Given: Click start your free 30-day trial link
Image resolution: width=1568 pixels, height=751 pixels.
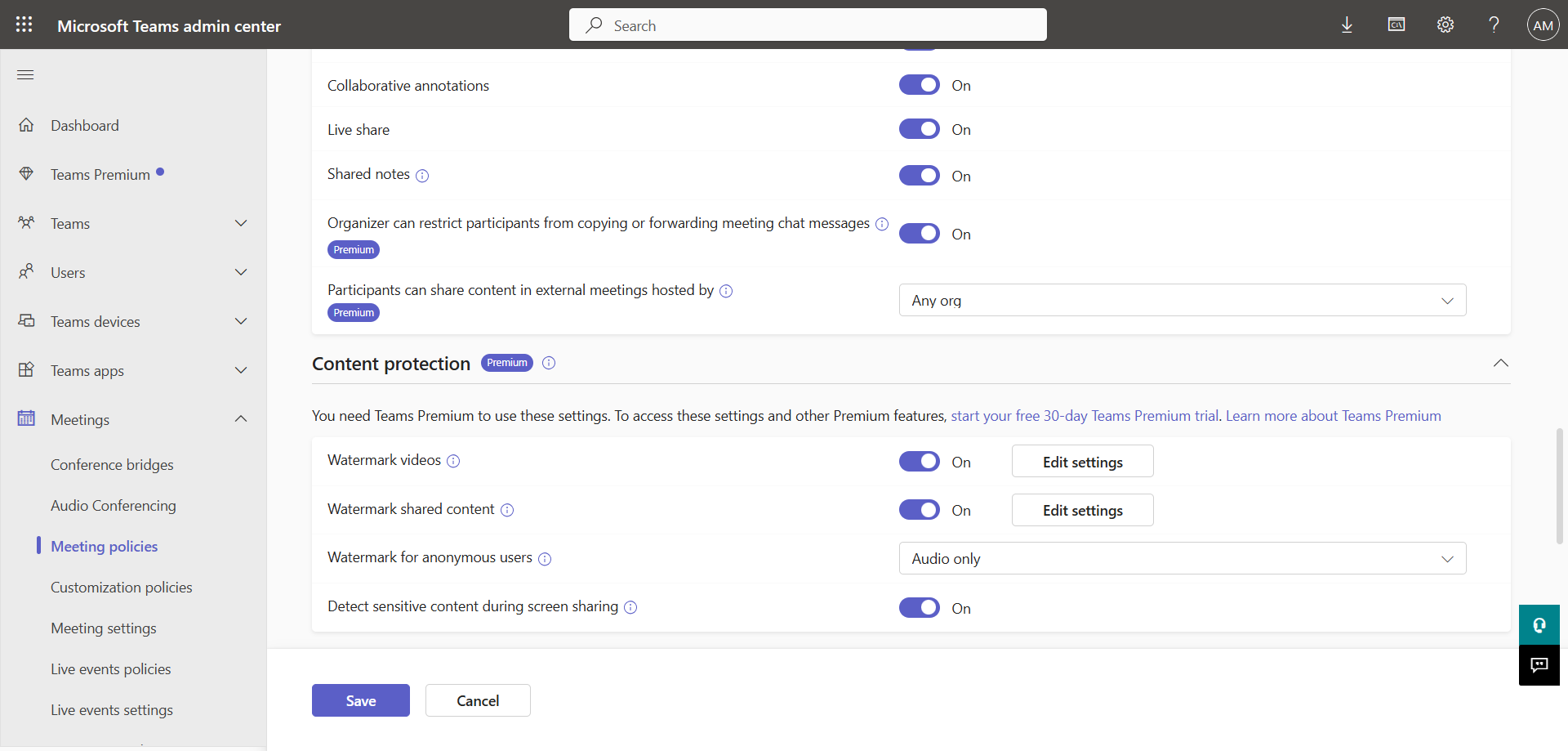Looking at the screenshot, I should (1085, 416).
